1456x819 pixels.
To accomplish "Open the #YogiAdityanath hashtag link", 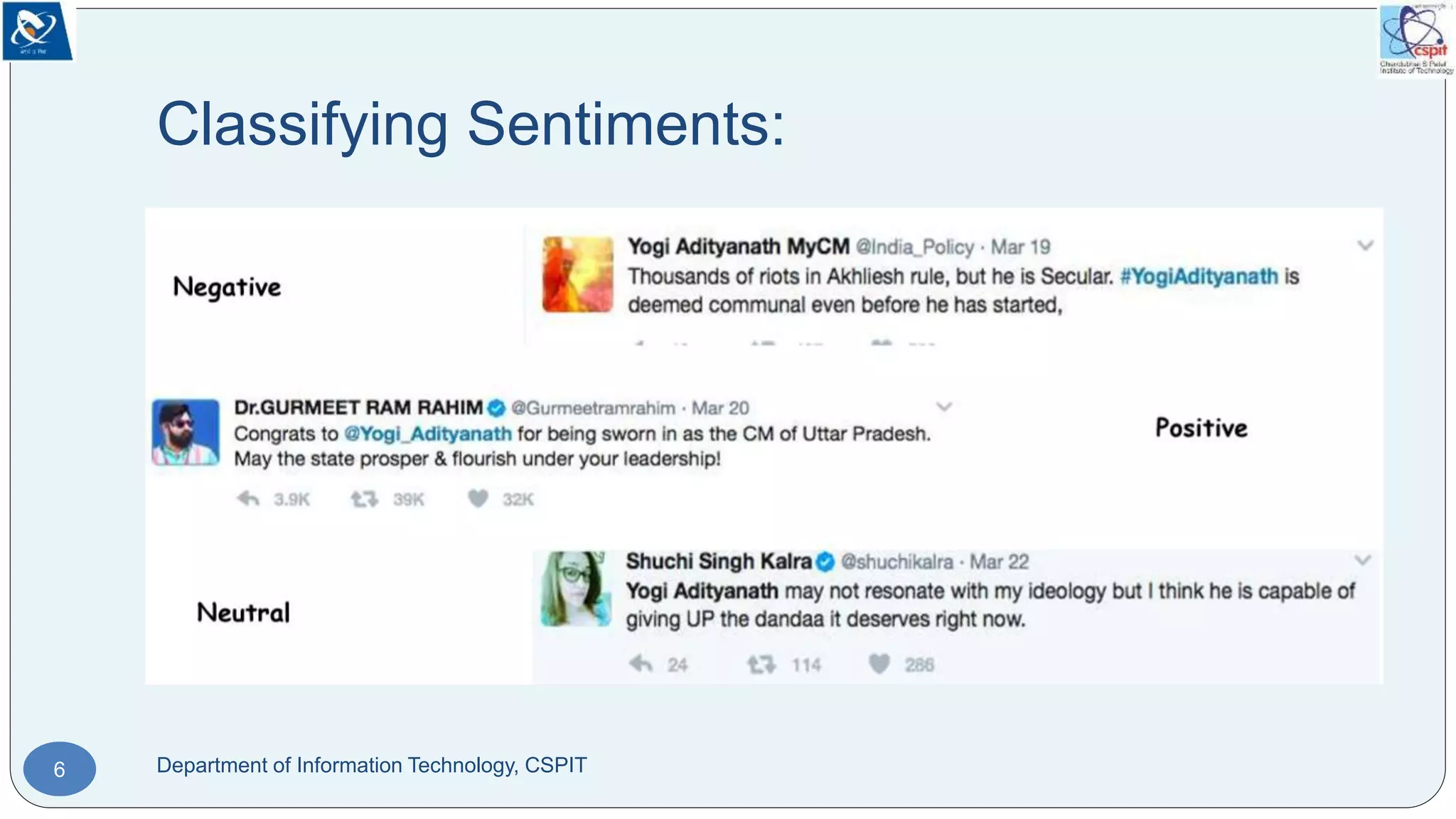I will coord(1199,277).
